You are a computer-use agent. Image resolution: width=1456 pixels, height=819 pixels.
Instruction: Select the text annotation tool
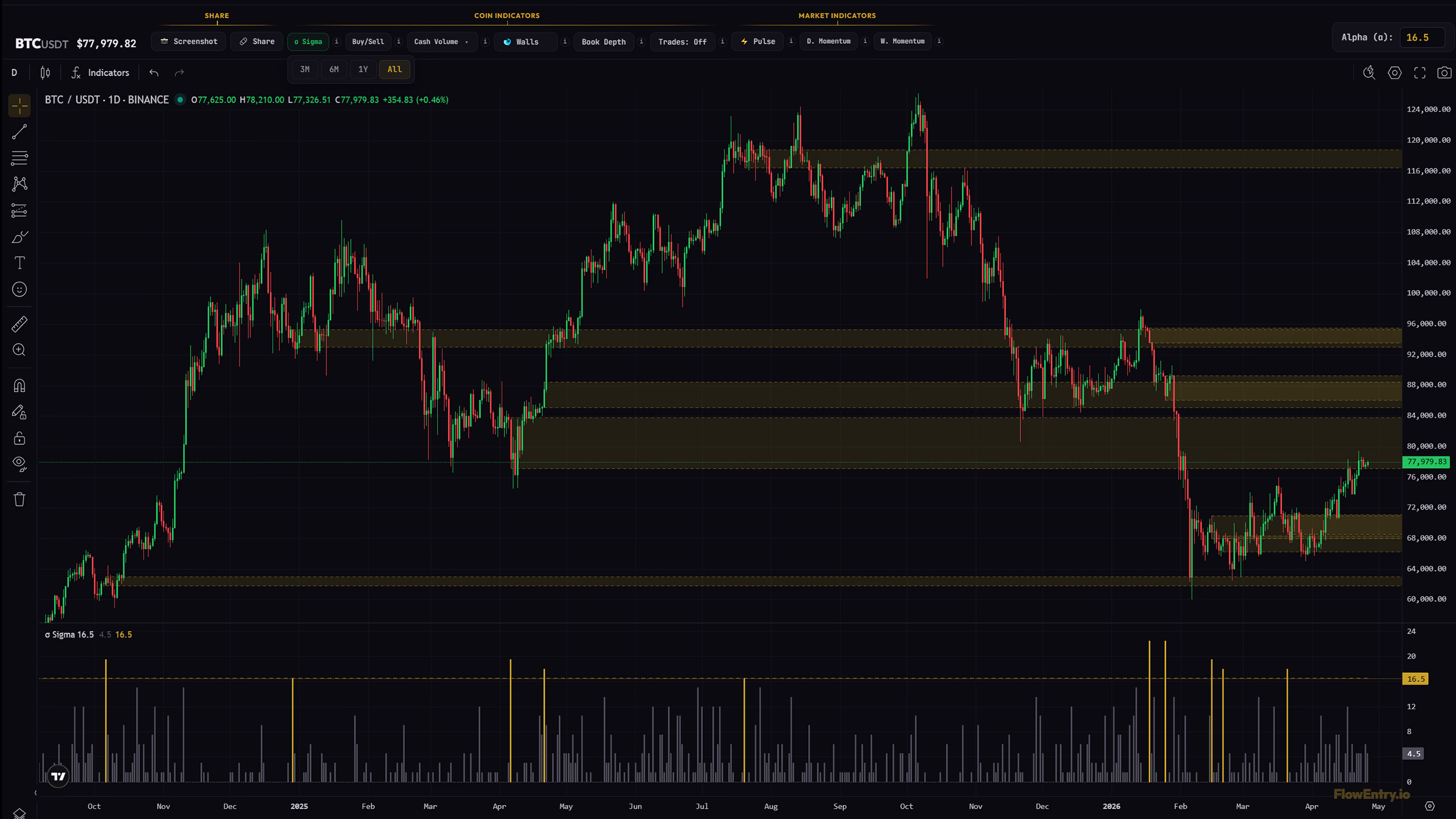click(19, 263)
